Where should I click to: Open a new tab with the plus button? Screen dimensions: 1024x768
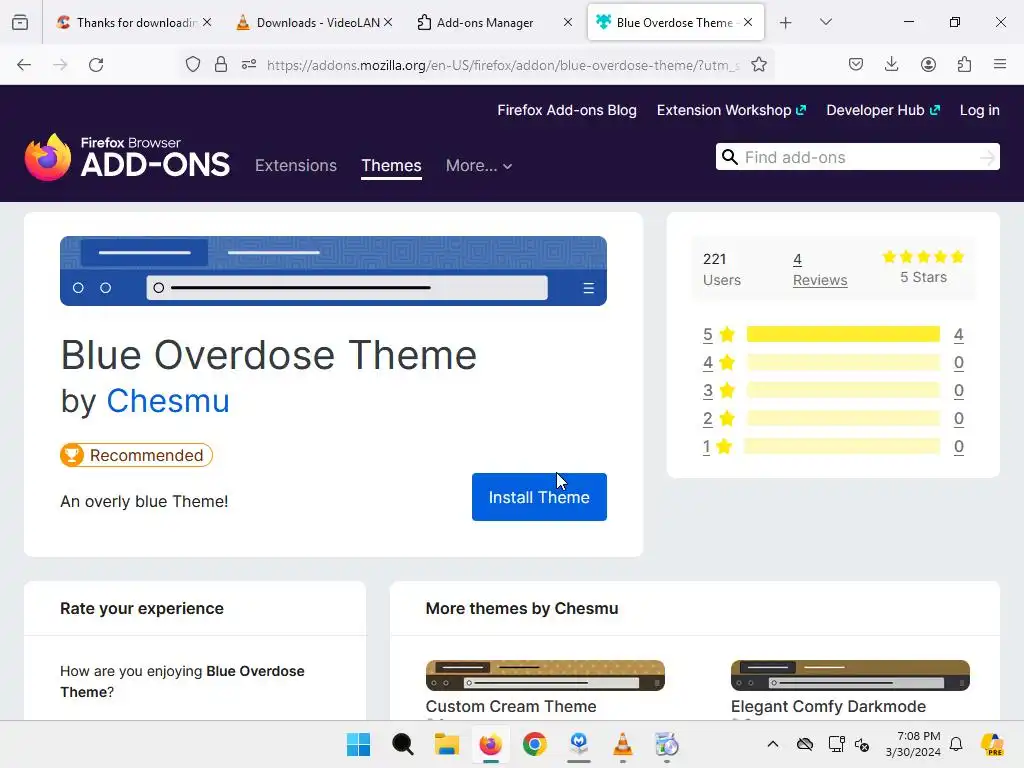click(786, 23)
